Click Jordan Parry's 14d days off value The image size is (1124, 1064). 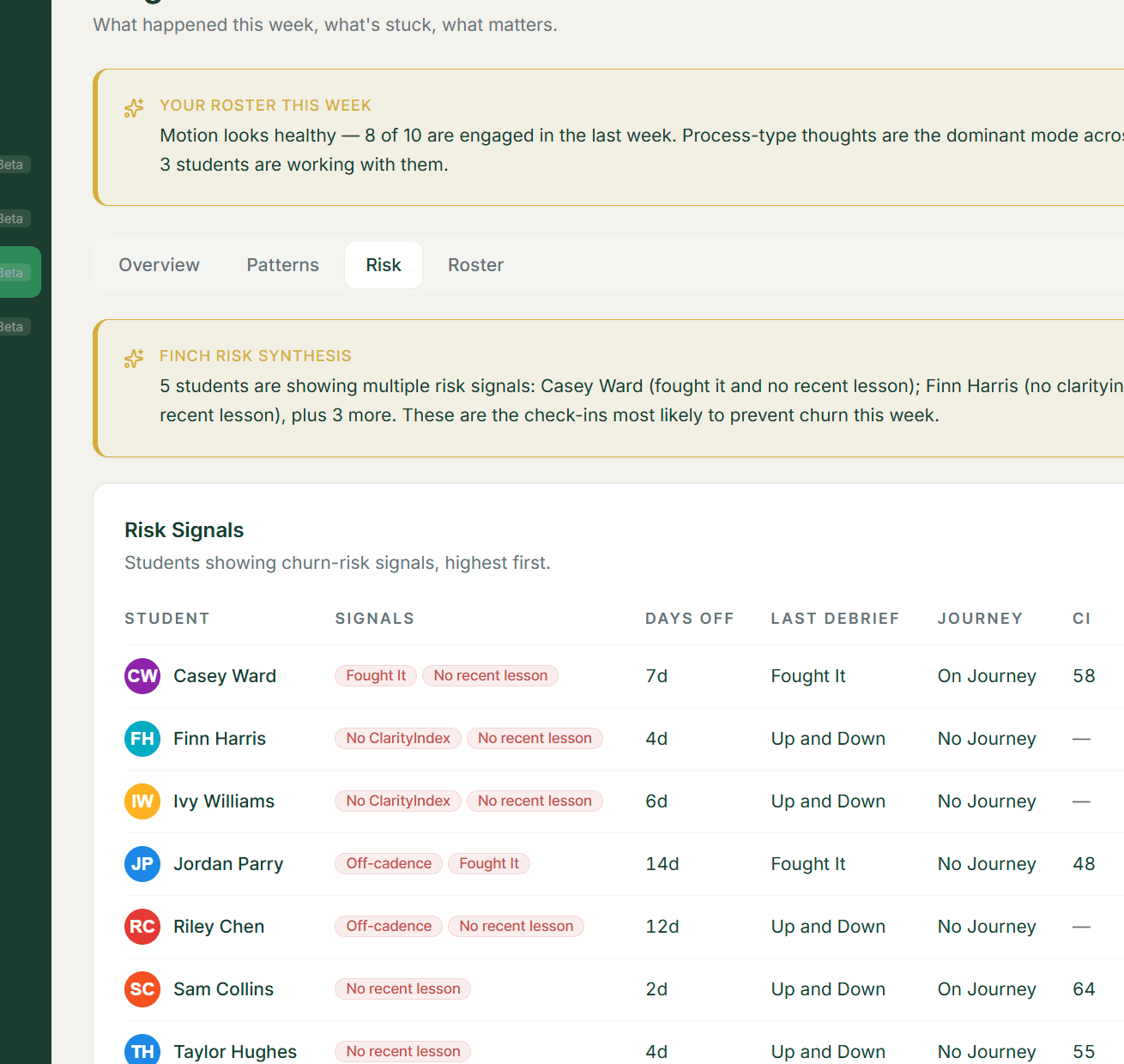pos(662,864)
